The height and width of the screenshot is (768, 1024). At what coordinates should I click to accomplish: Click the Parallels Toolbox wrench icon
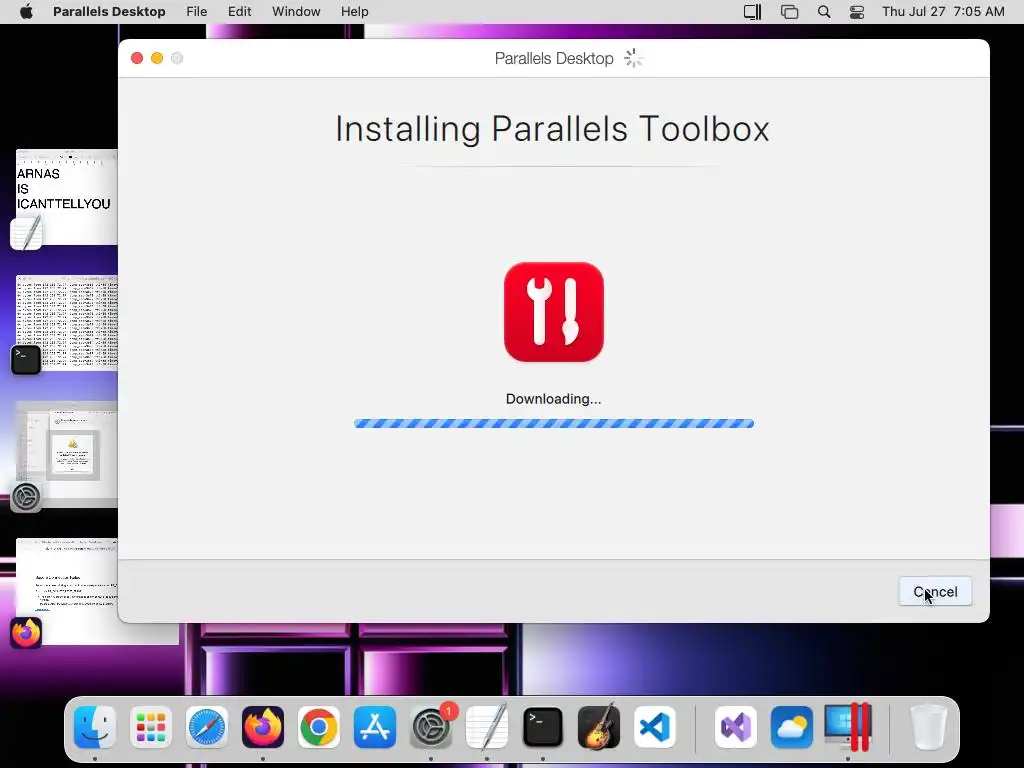pyautogui.click(x=554, y=312)
